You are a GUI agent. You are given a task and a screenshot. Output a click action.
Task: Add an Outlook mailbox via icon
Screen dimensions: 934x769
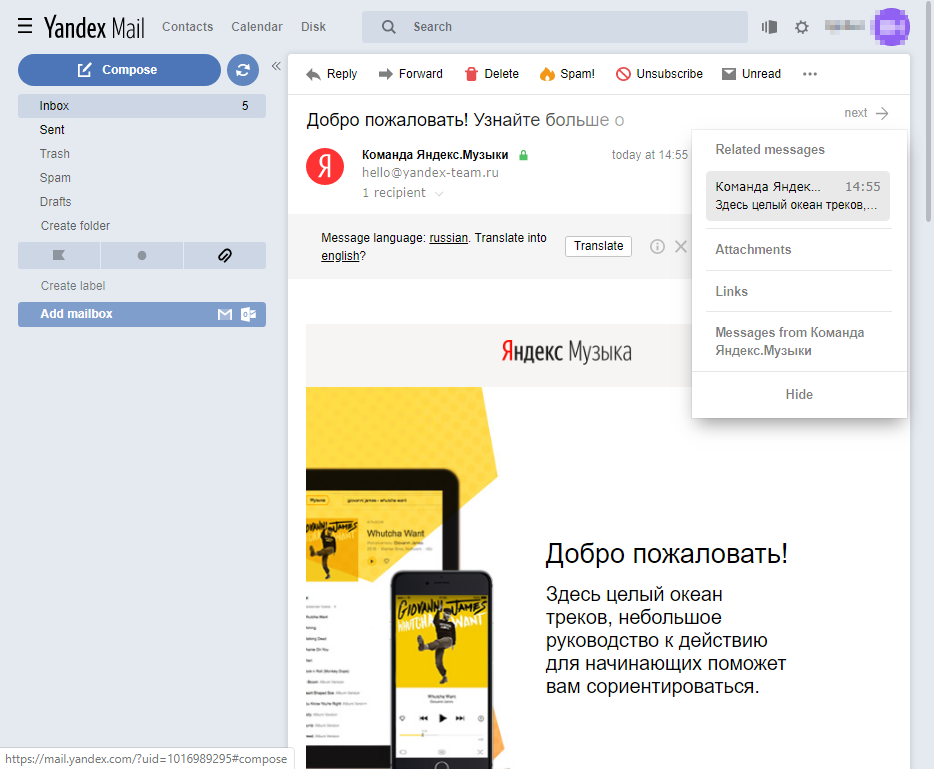(248, 315)
